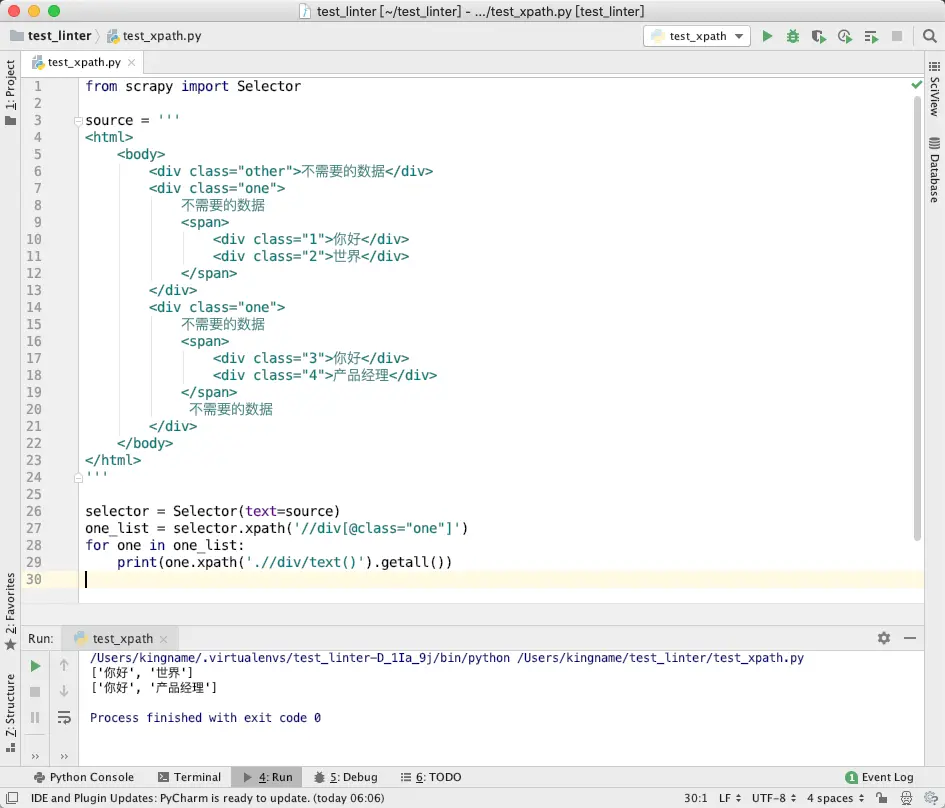The height and width of the screenshot is (808, 945).
Task: Open the Python Console tool window
Action: (84, 777)
